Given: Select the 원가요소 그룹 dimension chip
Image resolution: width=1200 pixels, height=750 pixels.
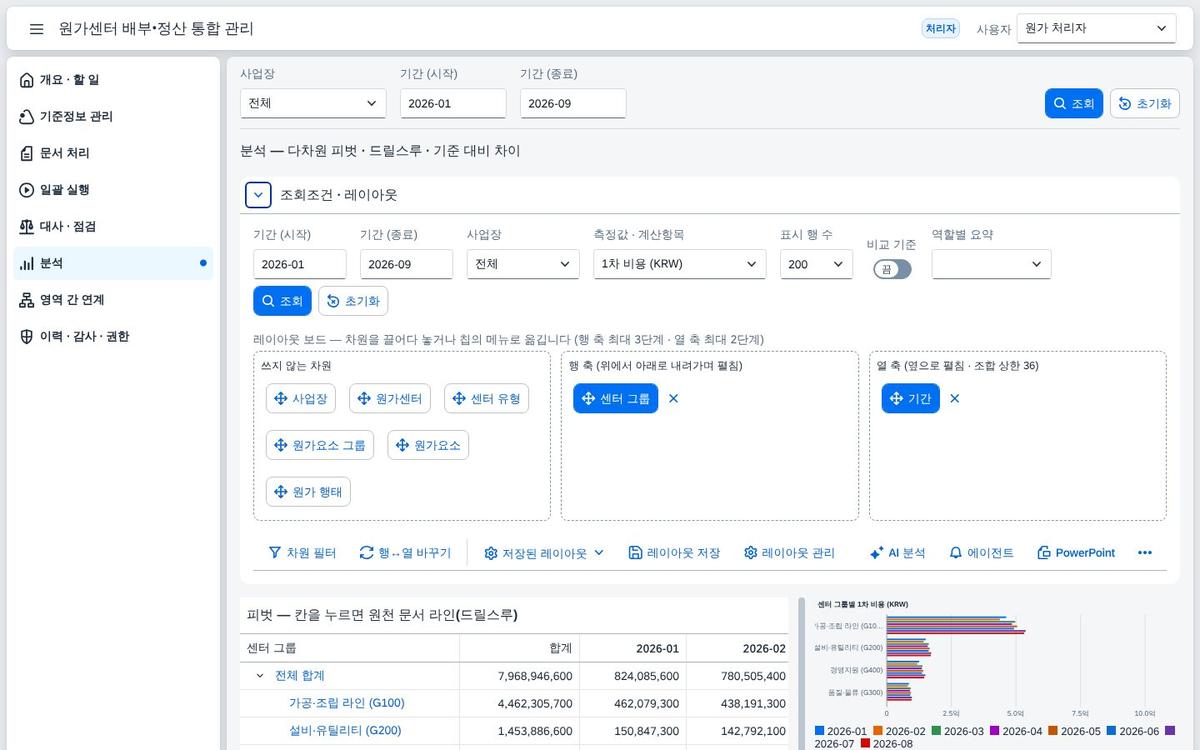Looking at the screenshot, I should click(x=320, y=445).
